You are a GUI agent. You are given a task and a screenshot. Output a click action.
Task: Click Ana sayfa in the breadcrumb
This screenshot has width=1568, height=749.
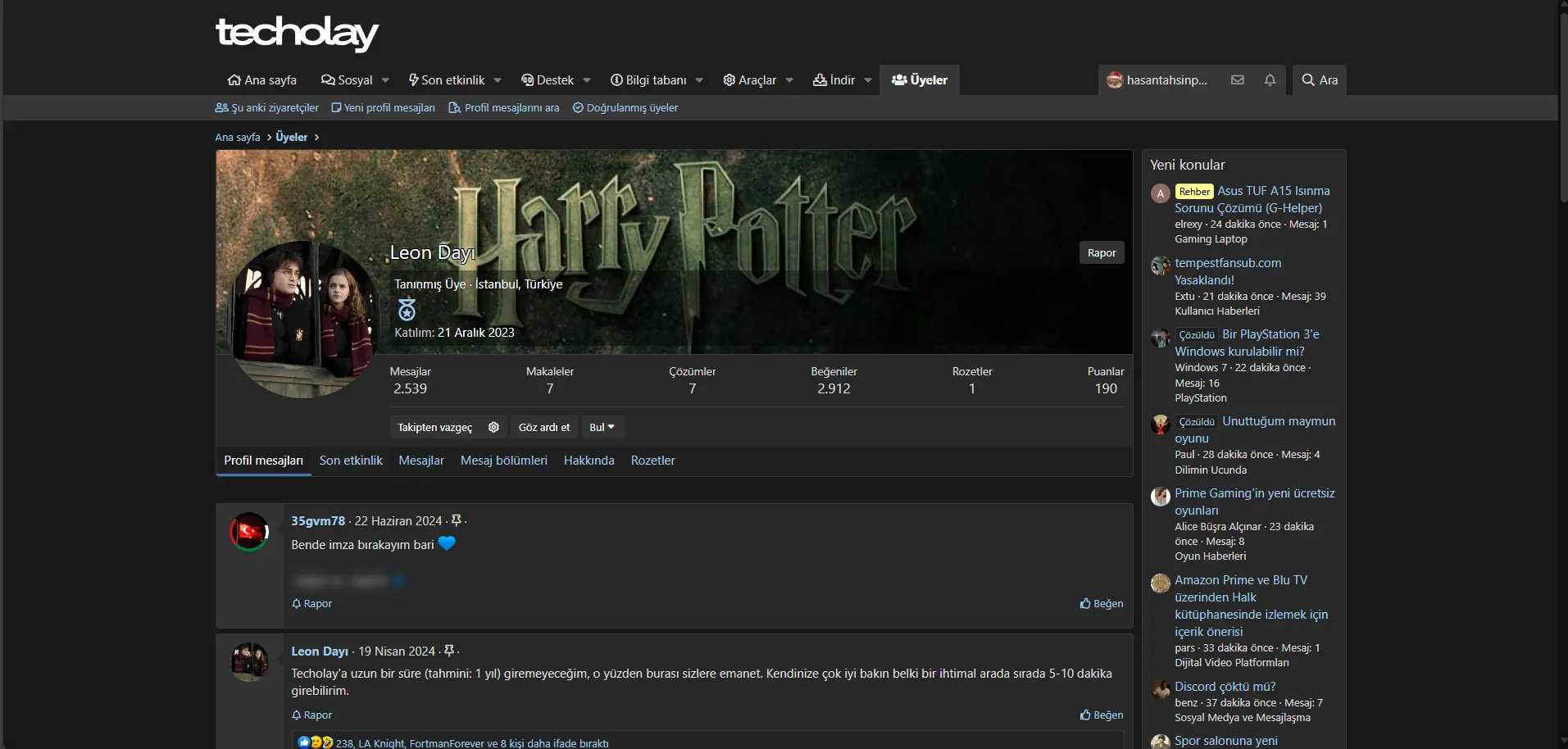238,137
